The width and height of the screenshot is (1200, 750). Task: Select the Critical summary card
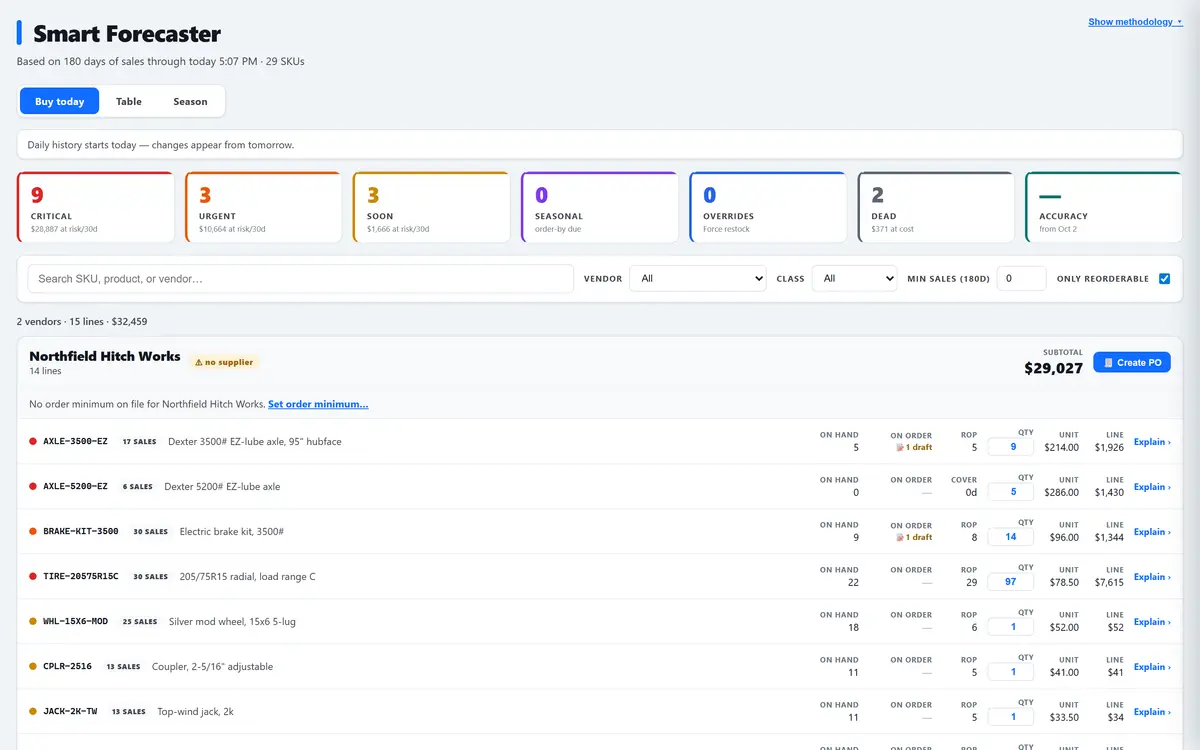click(x=96, y=207)
